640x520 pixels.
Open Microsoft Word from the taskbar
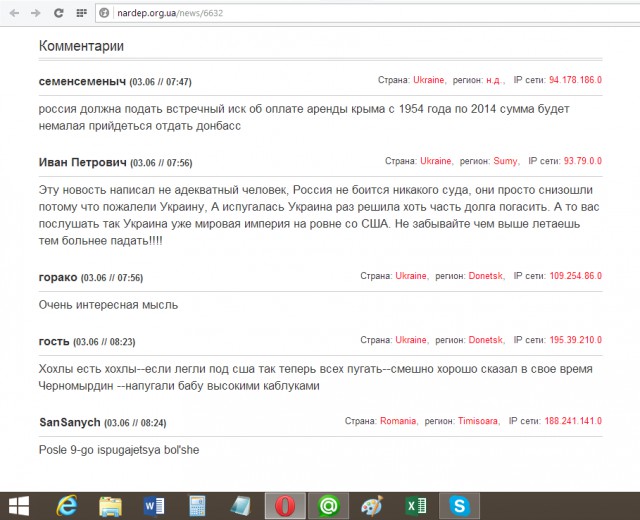coord(154,506)
